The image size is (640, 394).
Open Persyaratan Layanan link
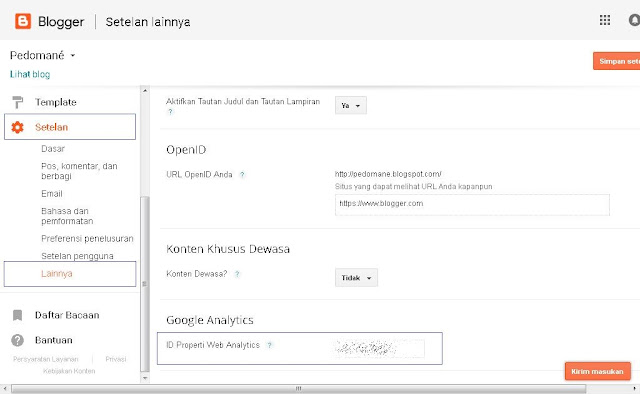[45, 359]
